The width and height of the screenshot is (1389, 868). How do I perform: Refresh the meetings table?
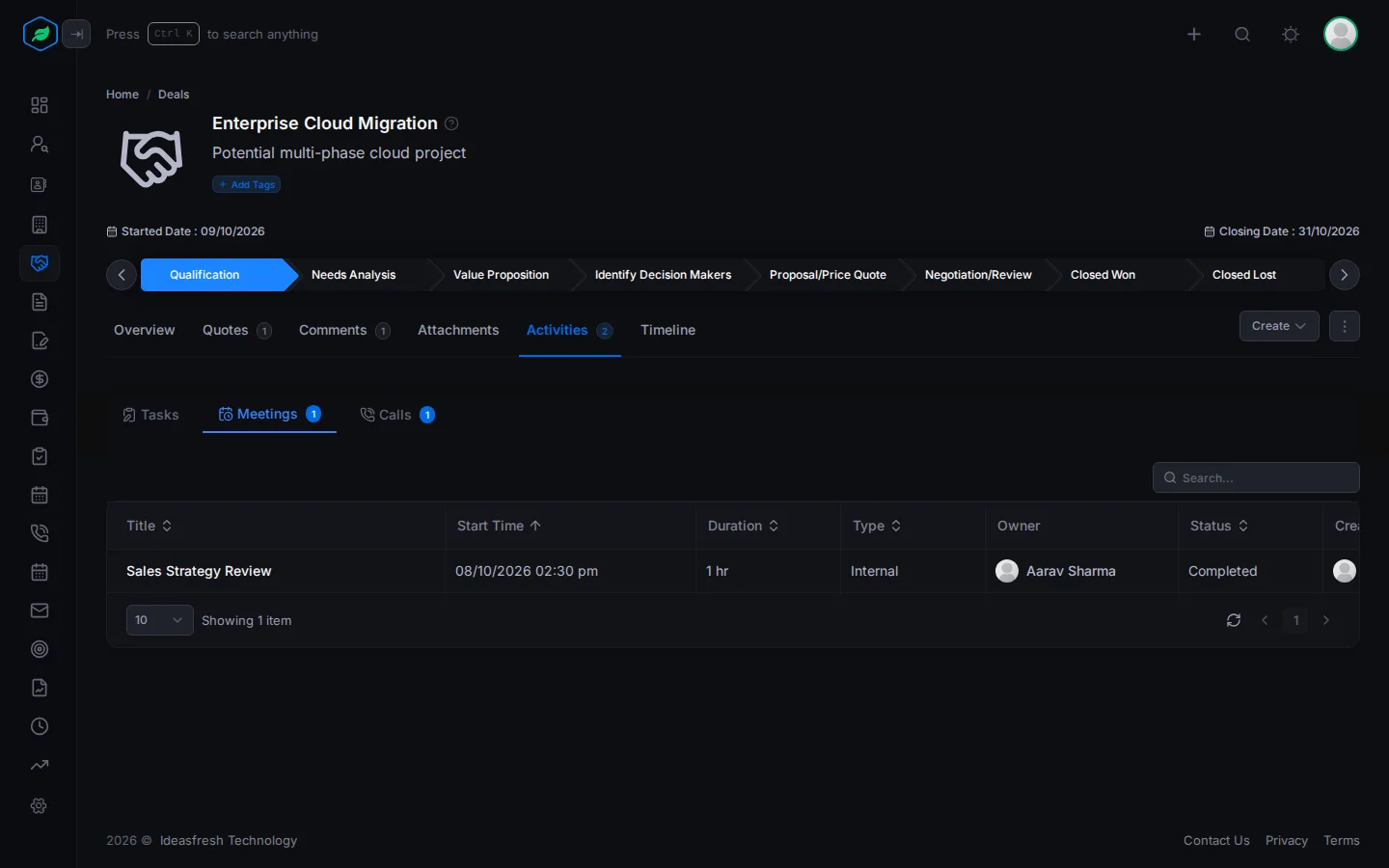(1234, 620)
